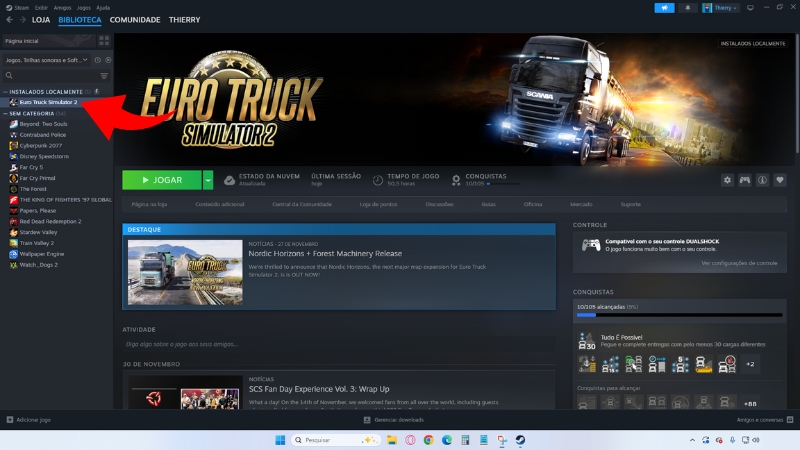Show hidden system tray icons chevron
Screen dimensions: 800x450
pos(692,440)
